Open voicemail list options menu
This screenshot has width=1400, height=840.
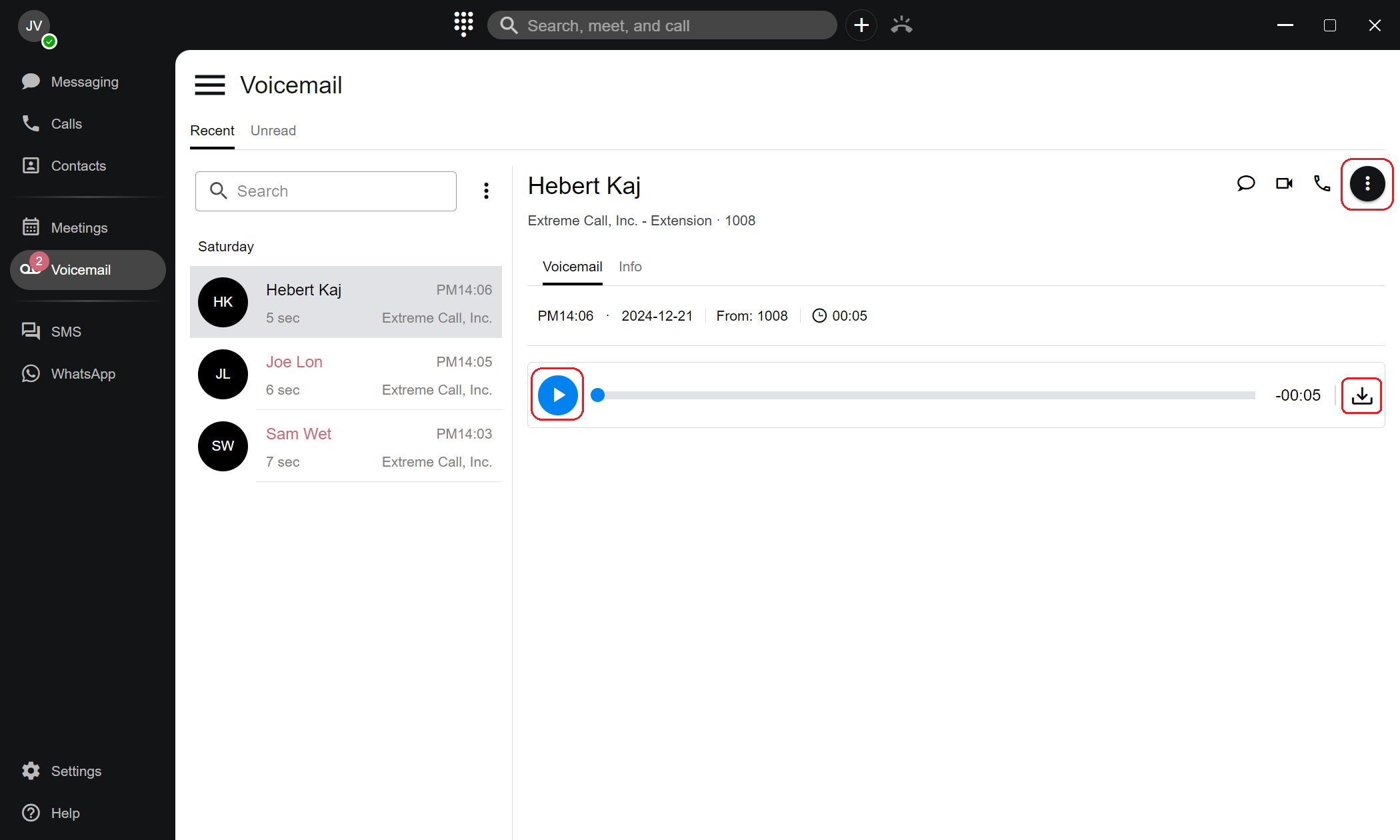click(487, 191)
